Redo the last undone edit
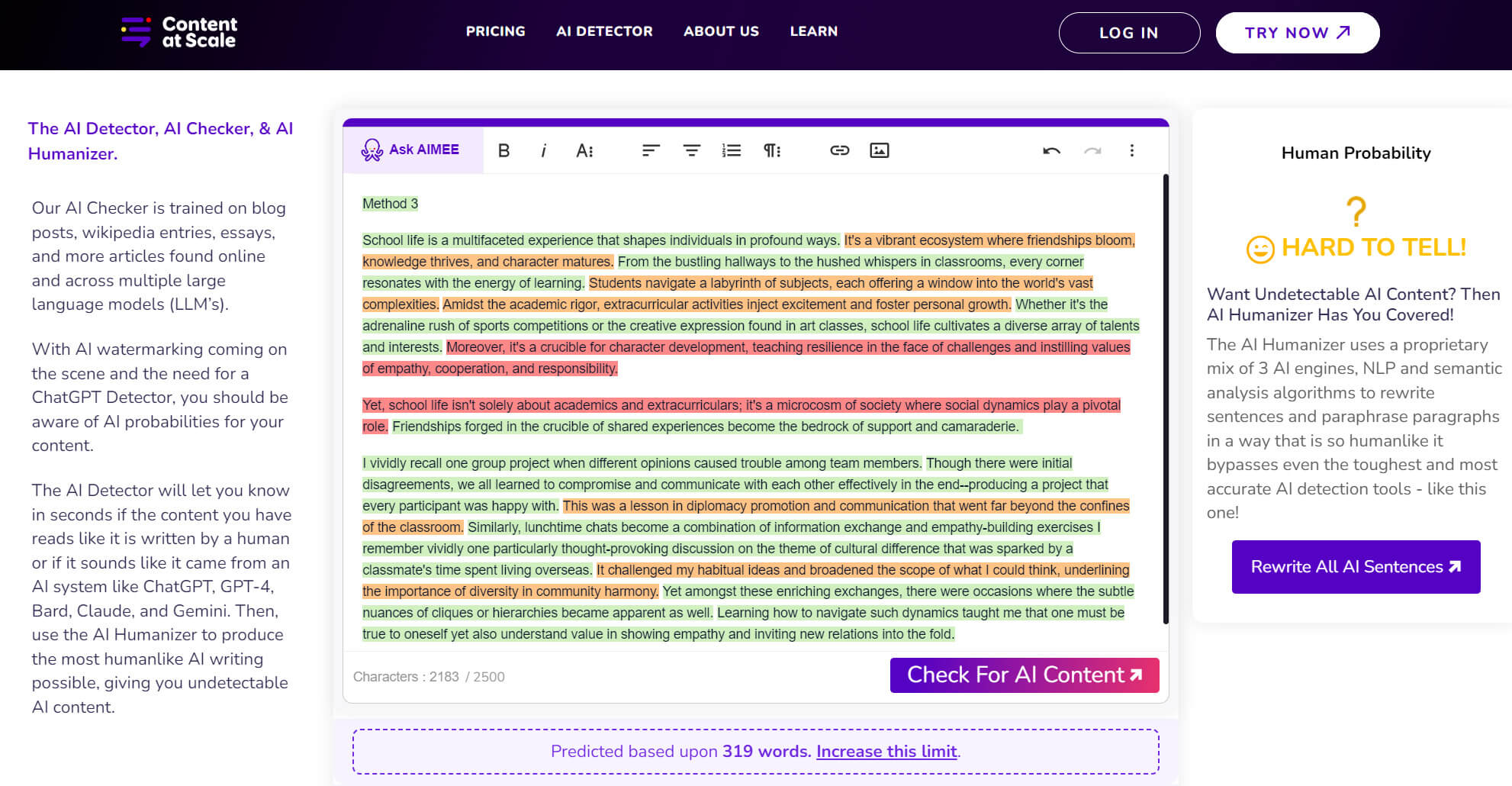This screenshot has height=786, width=1512. pos(1092,150)
